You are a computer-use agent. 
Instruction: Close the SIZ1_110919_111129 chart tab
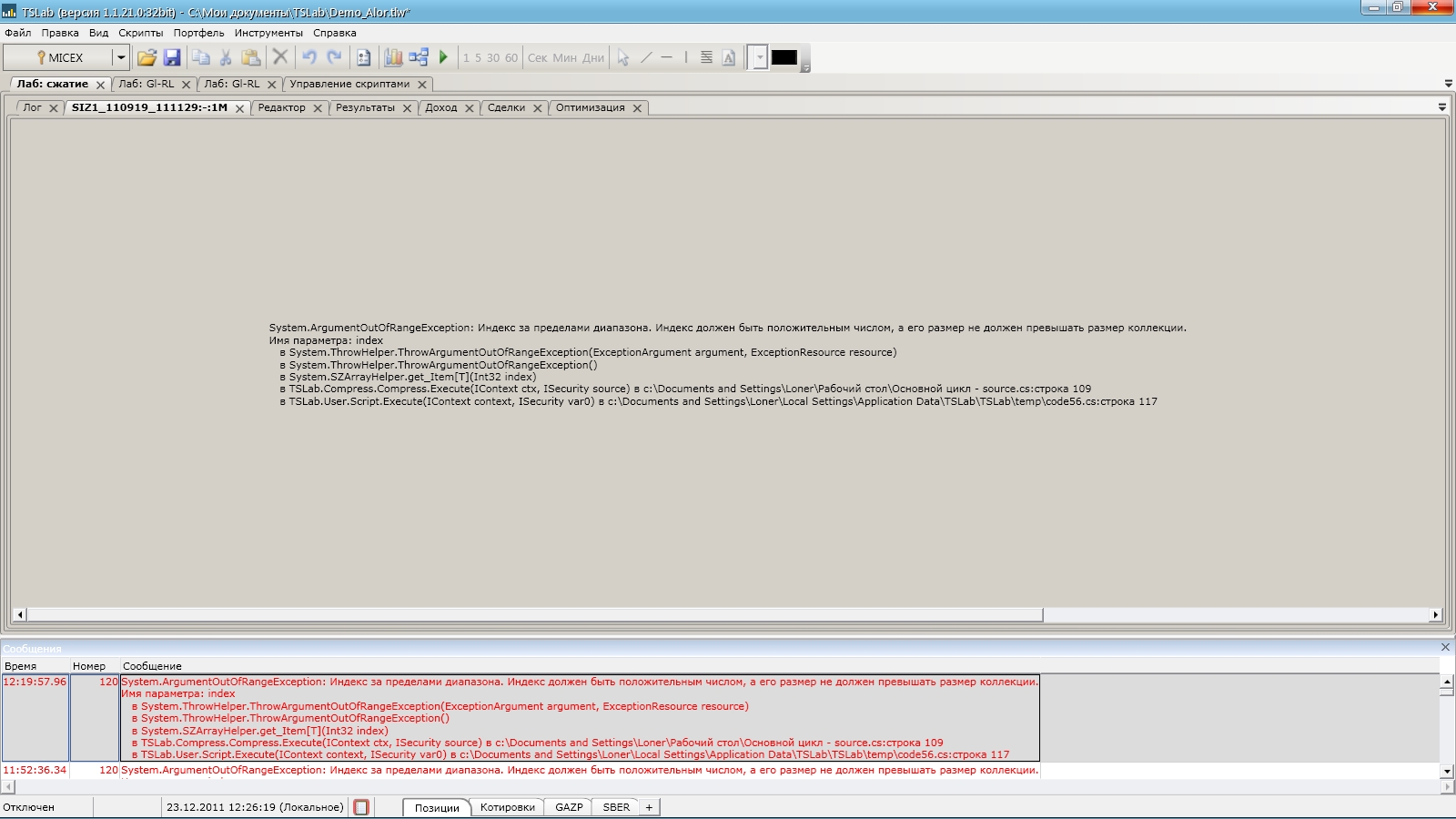239,108
